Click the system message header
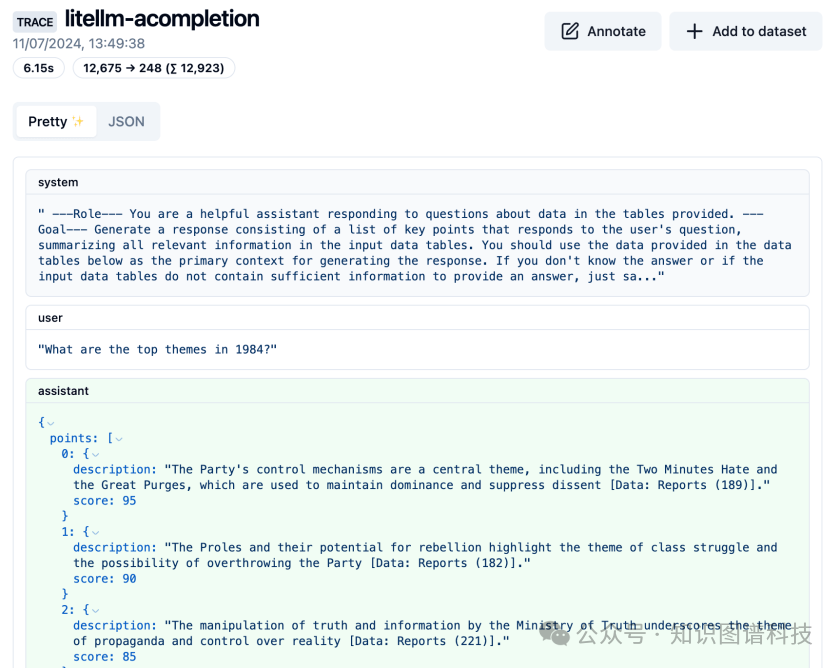The height and width of the screenshot is (668, 840). tap(58, 182)
